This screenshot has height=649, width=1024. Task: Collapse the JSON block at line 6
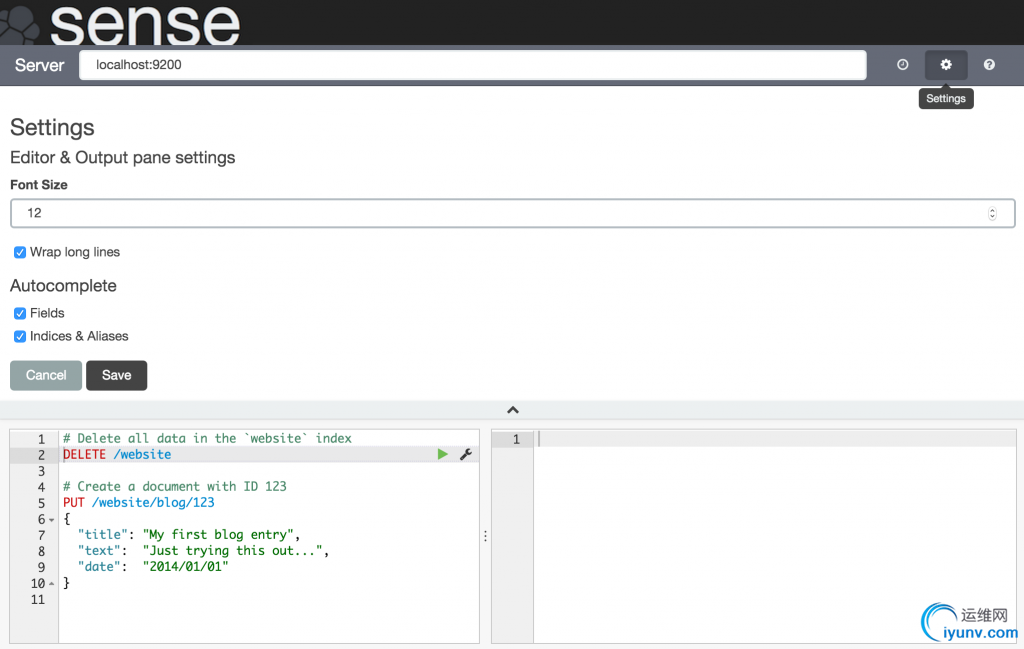point(52,520)
